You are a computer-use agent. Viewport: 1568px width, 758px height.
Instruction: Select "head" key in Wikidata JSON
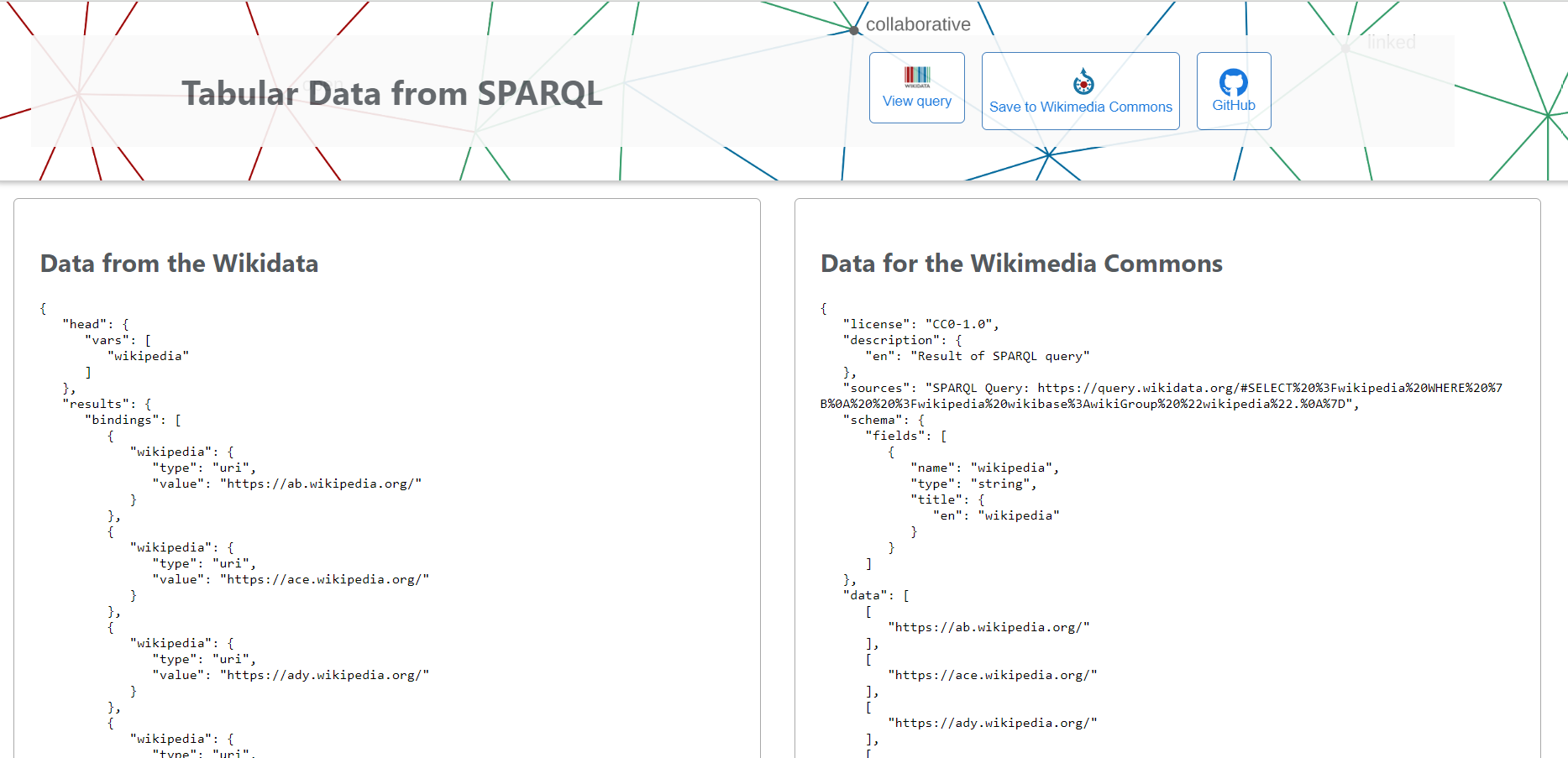85,324
